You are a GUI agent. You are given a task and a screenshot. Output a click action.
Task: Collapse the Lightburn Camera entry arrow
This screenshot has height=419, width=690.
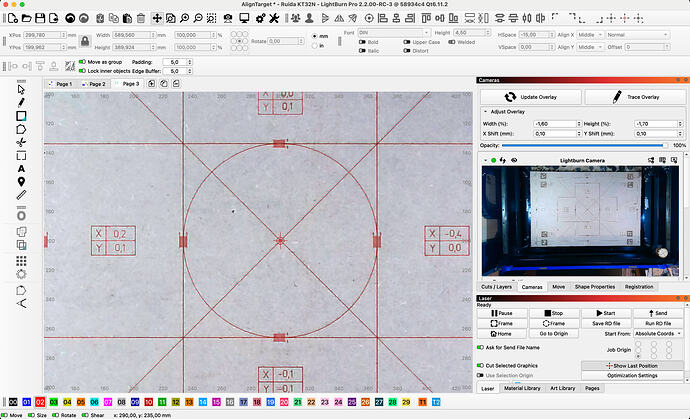tap(485, 160)
